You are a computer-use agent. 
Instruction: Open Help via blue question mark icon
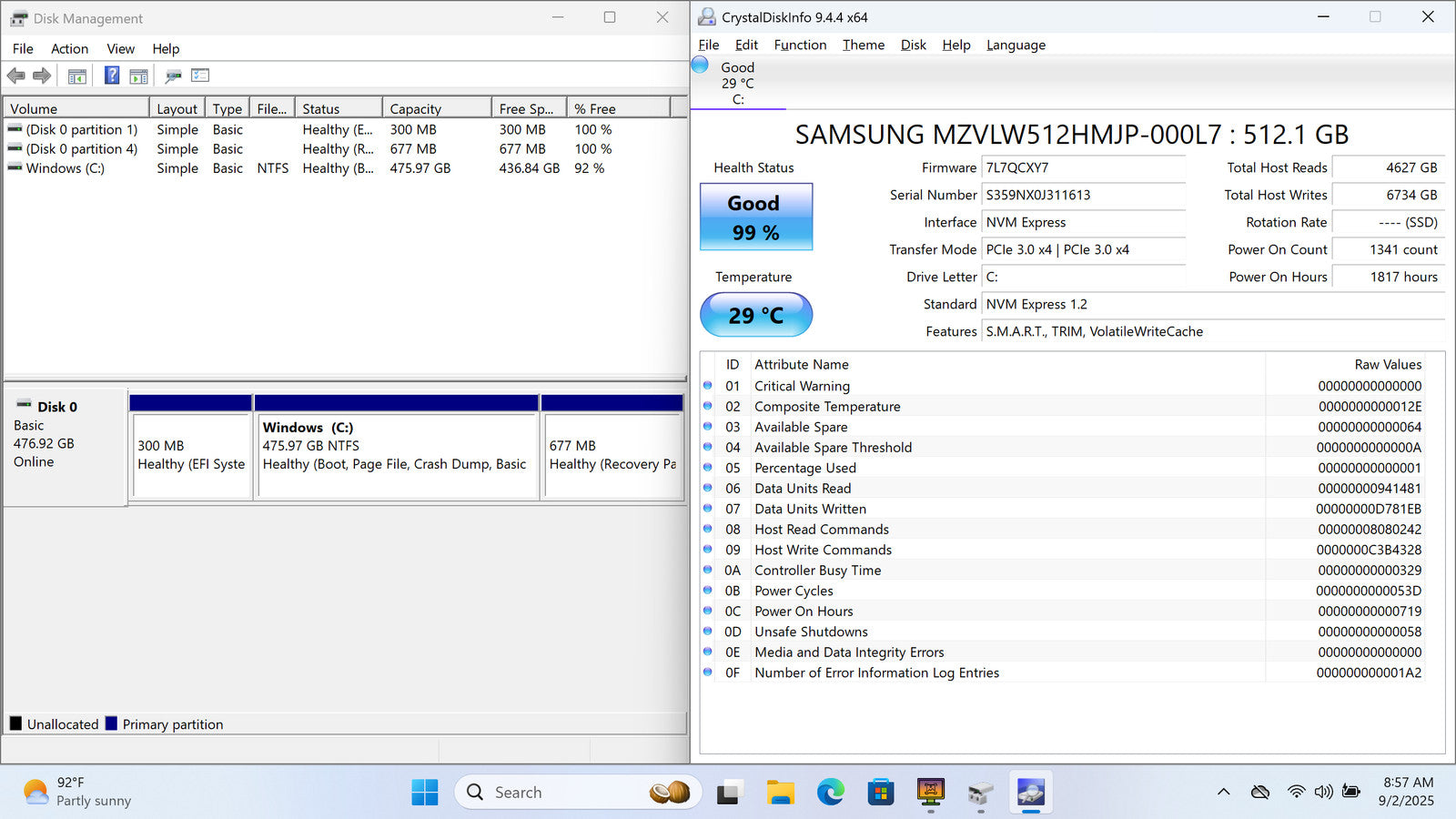pyautogui.click(x=112, y=76)
